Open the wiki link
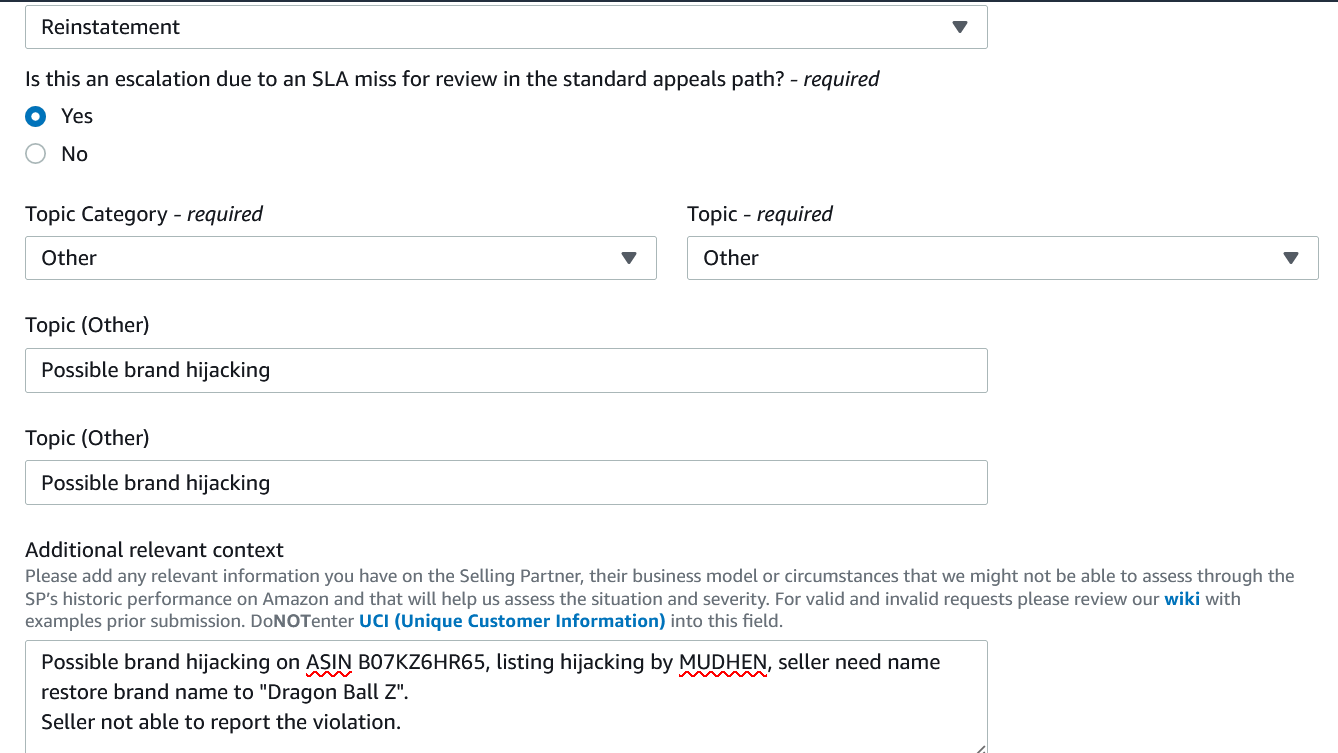The width and height of the screenshot is (1338, 753). click(x=1182, y=599)
